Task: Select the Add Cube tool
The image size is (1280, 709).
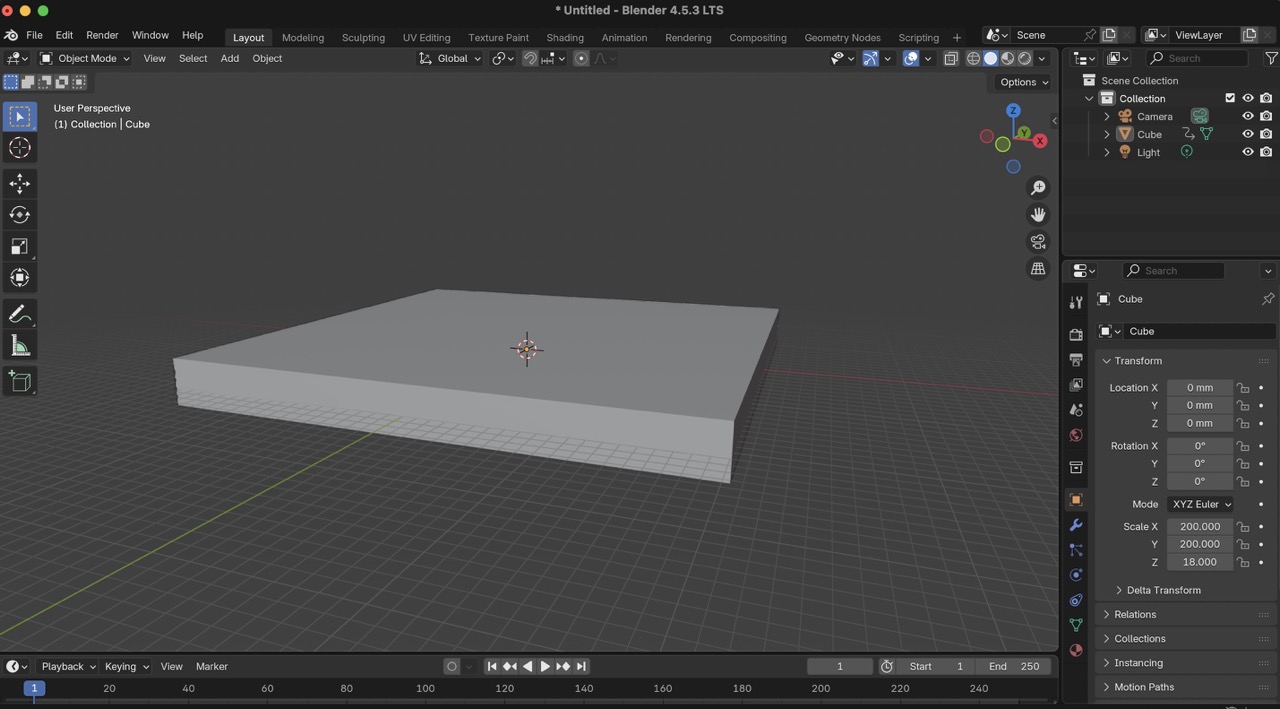Action: coord(20,381)
